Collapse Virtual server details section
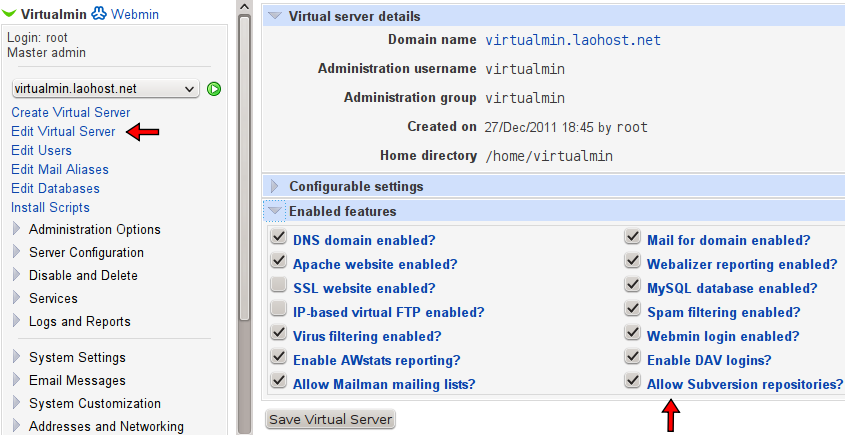Image resolution: width=845 pixels, height=435 pixels. point(275,16)
